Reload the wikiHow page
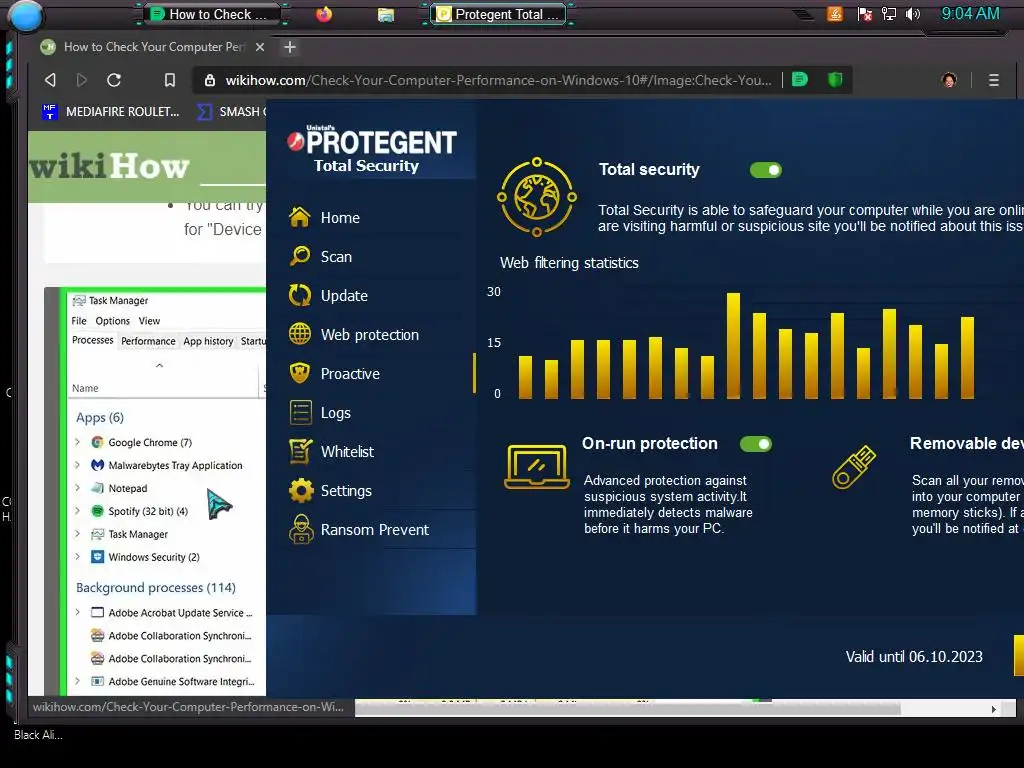The image size is (1024, 768). [114, 80]
